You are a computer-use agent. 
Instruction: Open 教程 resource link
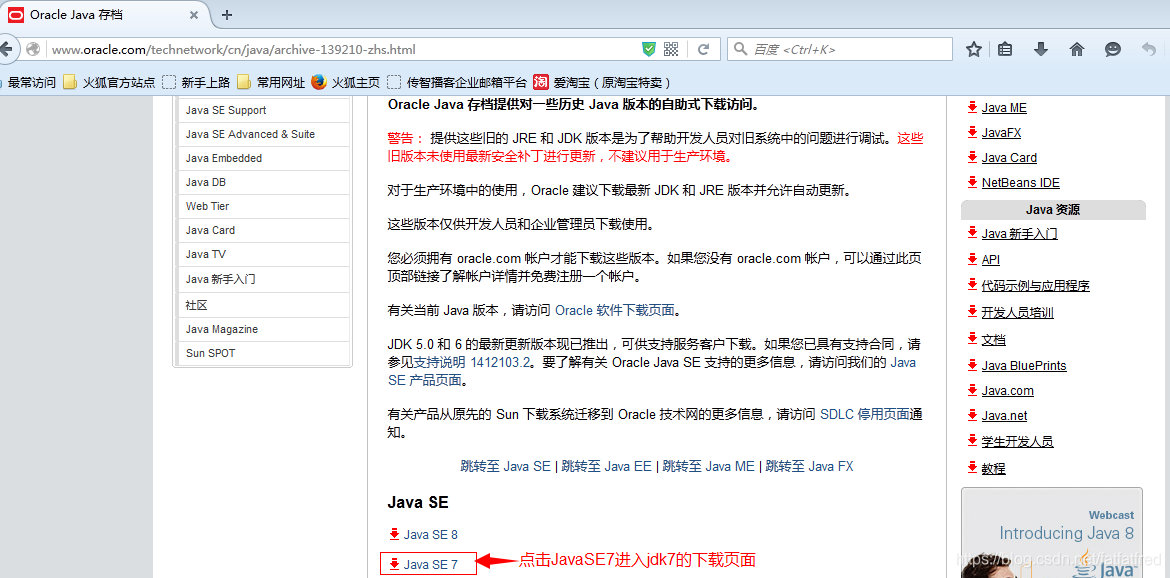[993, 469]
